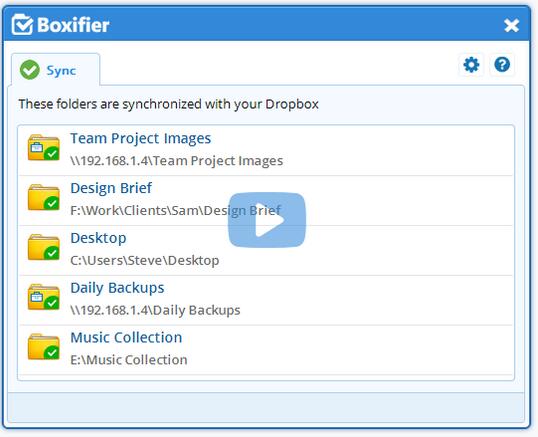Open the Design Brief folder link
This screenshot has width=538, height=437.
[x=111, y=188]
